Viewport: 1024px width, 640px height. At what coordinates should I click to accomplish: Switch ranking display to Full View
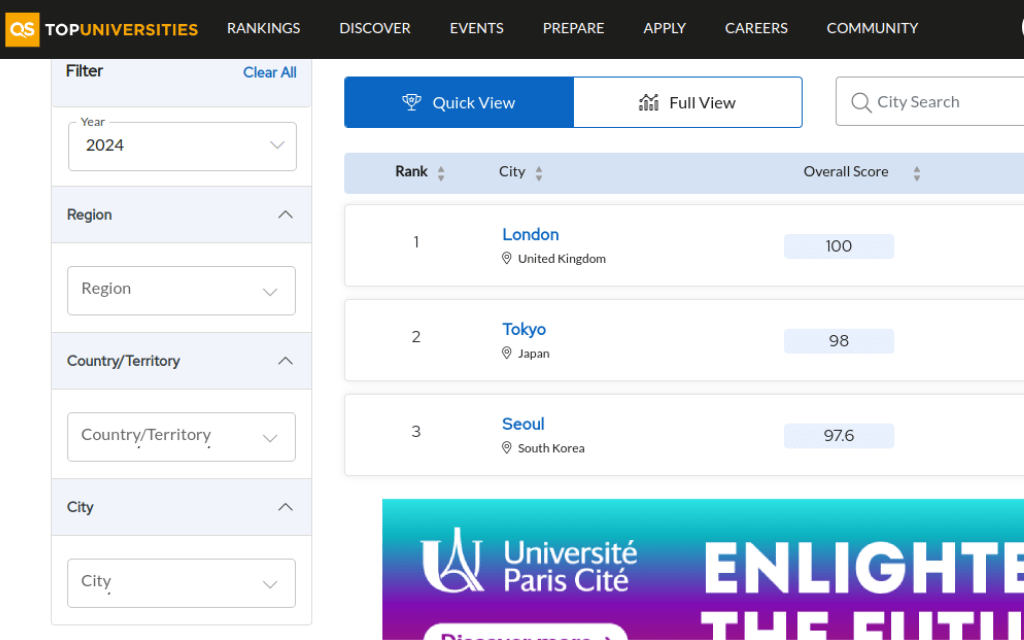tap(688, 101)
